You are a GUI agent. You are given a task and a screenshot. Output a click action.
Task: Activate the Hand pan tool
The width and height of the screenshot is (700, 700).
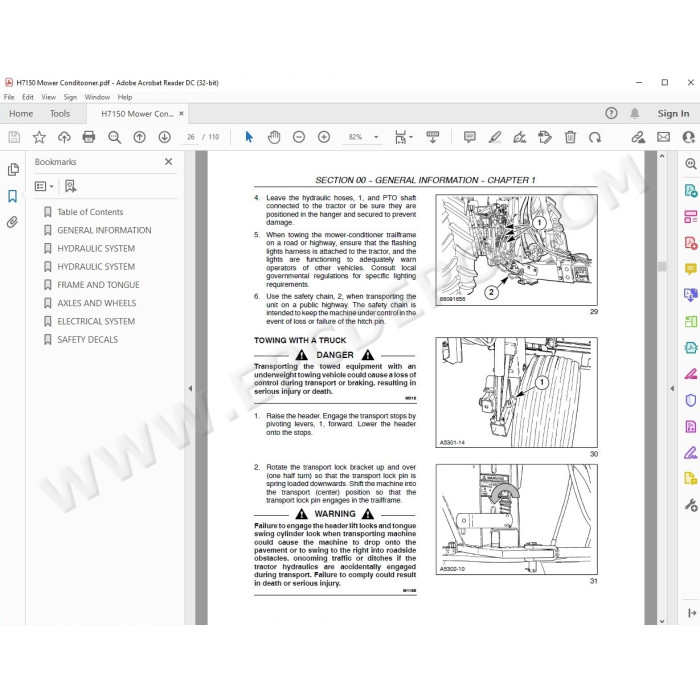pyautogui.click(x=274, y=137)
